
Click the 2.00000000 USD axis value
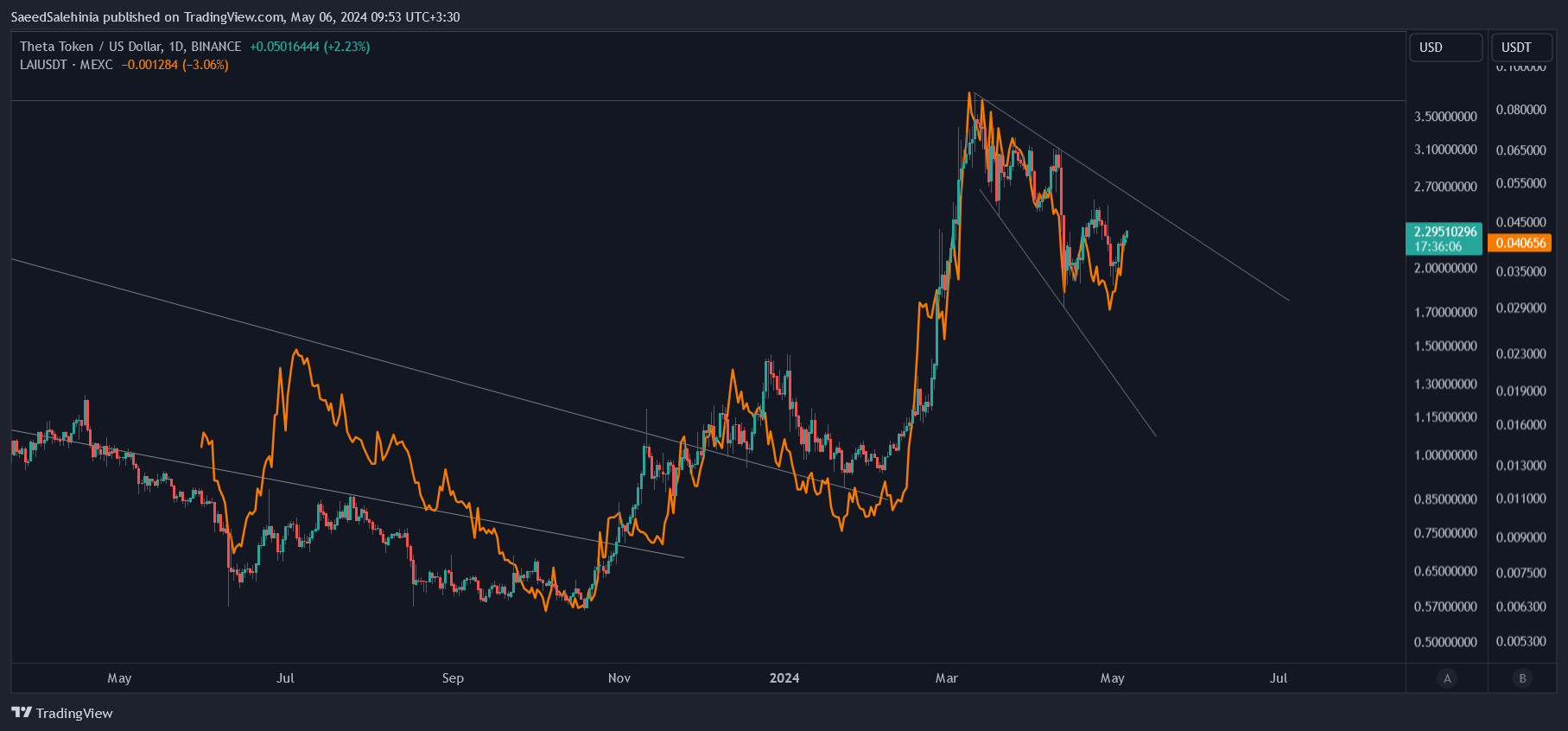pyautogui.click(x=1445, y=268)
